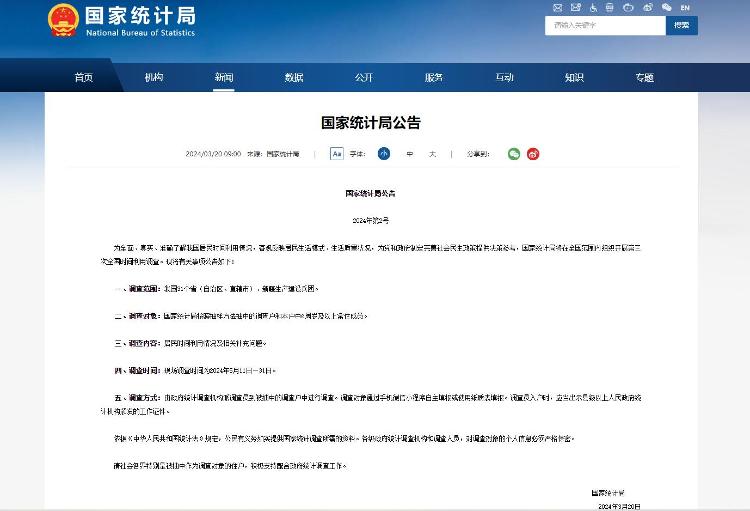750x511 pixels.
Task: Click the 国家统计局公告 main headline
Action: tap(371, 122)
